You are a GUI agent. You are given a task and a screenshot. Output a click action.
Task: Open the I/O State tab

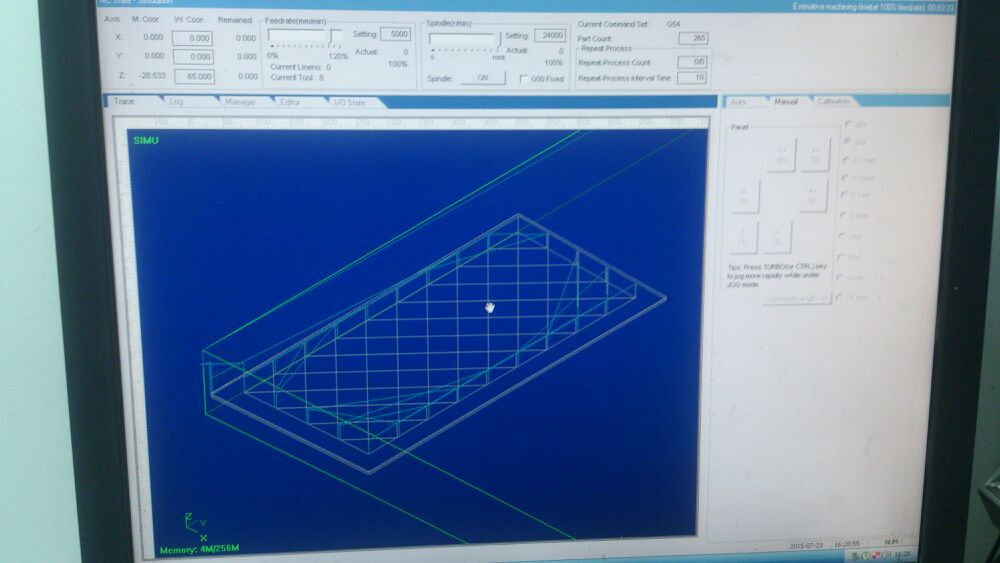pos(349,103)
